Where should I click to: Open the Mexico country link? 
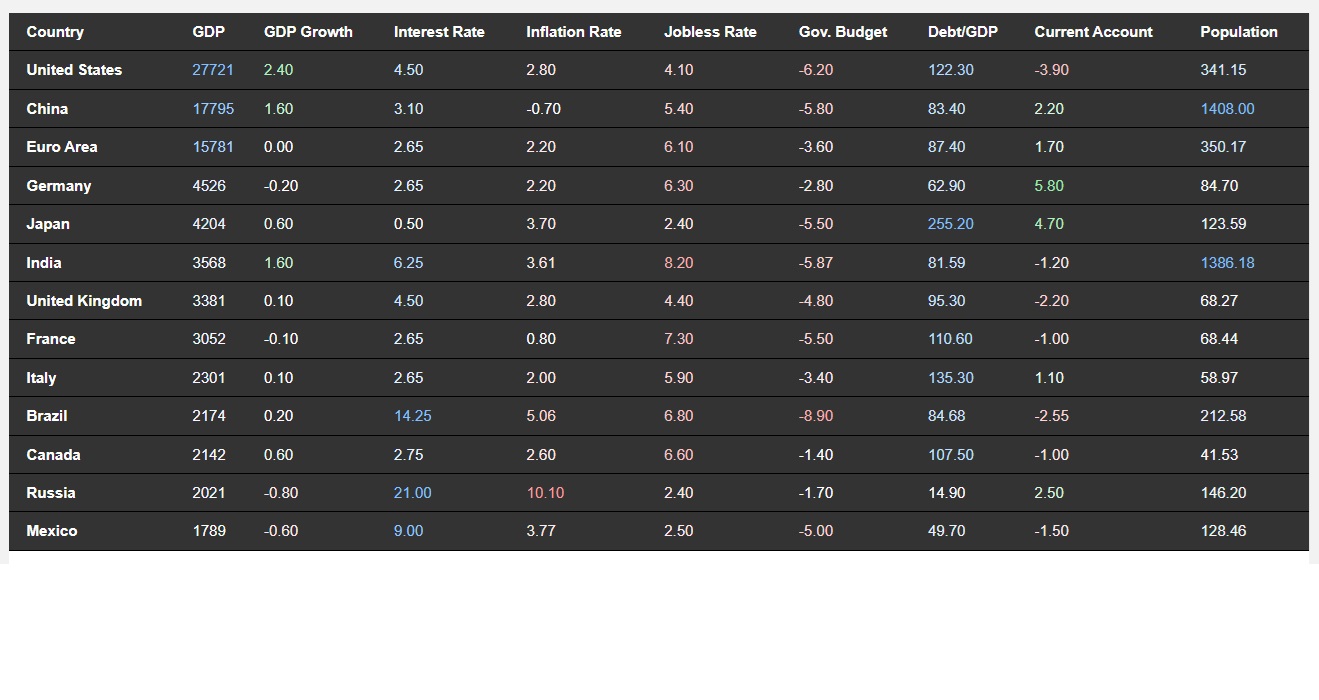tap(52, 531)
